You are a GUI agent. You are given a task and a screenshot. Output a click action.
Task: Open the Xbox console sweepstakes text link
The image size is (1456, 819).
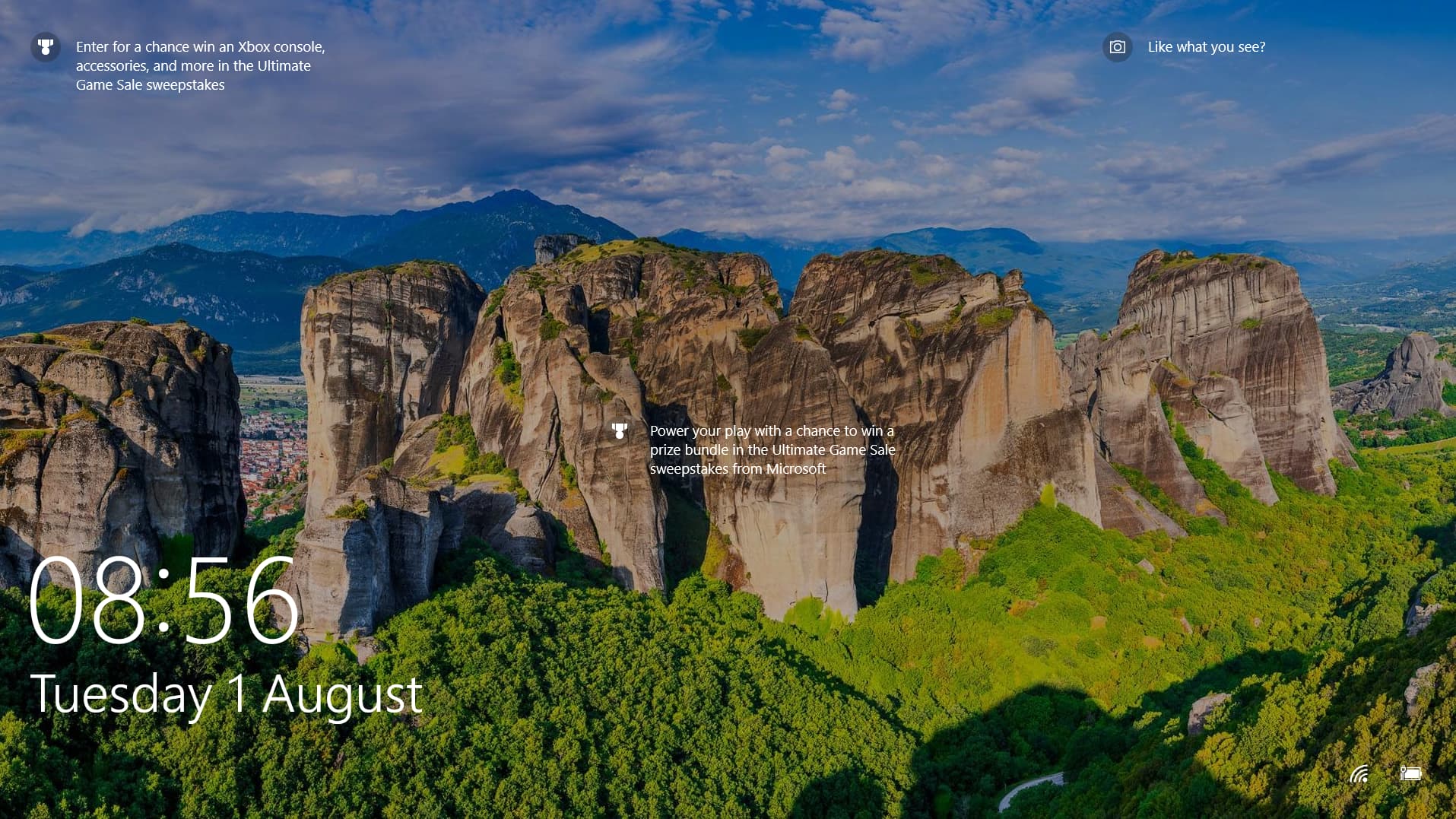coord(201,66)
